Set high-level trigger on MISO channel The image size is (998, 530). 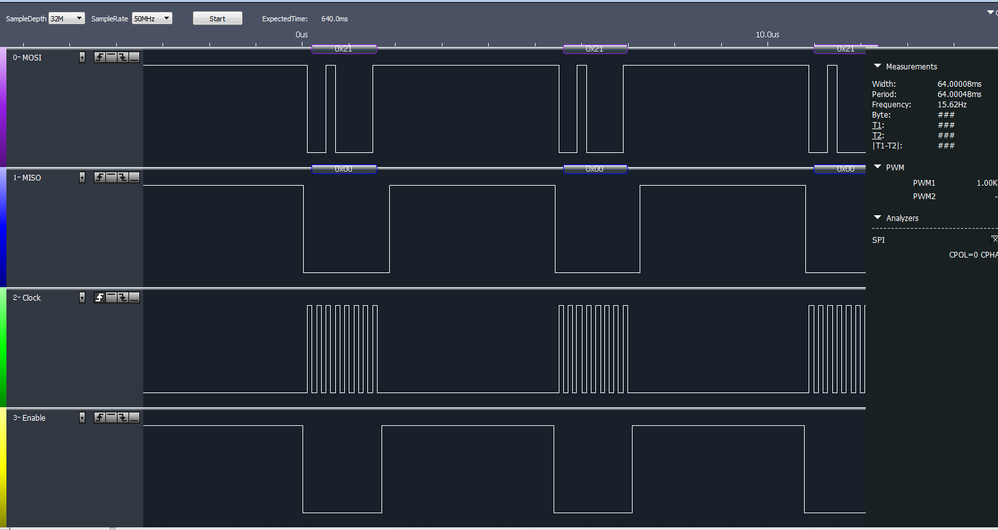[111, 178]
